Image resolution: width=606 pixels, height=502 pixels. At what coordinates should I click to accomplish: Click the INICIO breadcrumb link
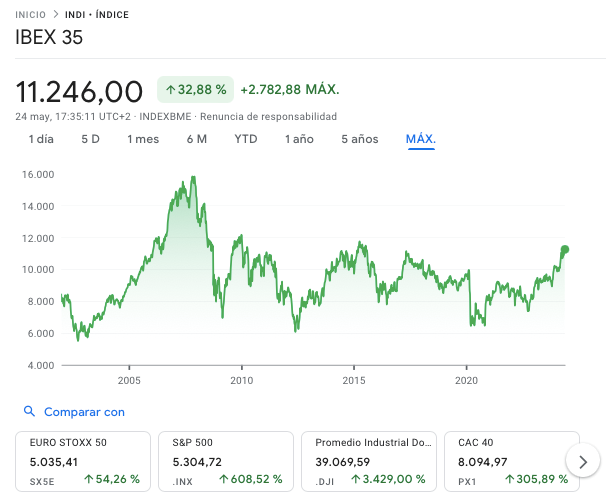click(31, 15)
